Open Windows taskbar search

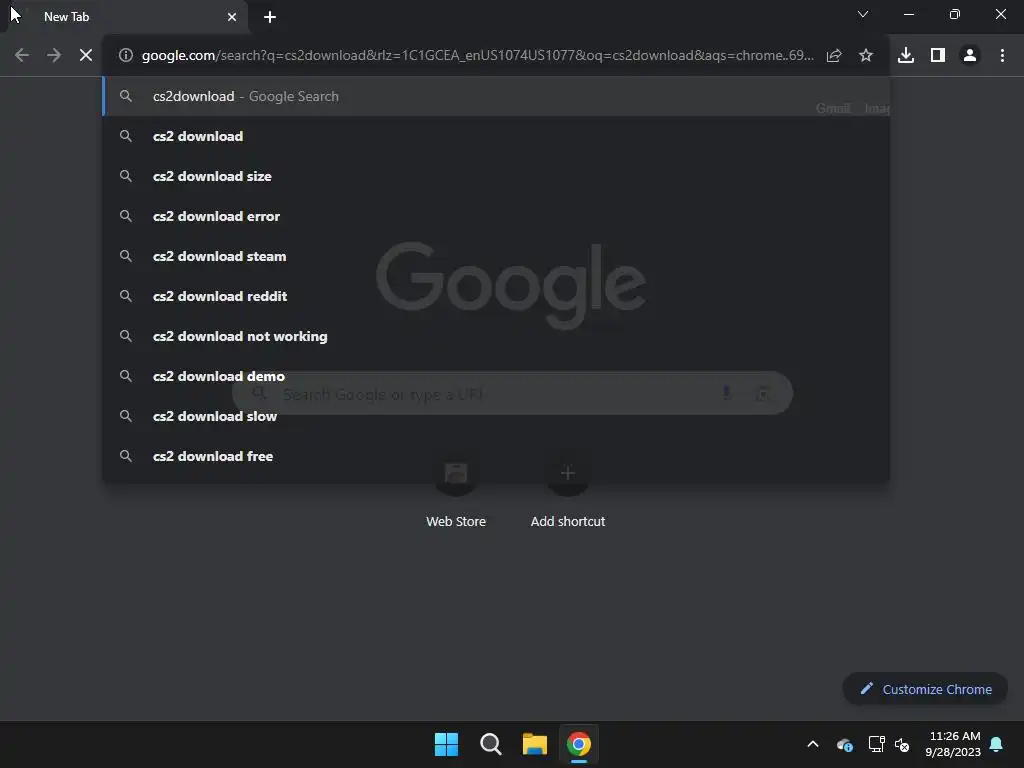pos(490,744)
